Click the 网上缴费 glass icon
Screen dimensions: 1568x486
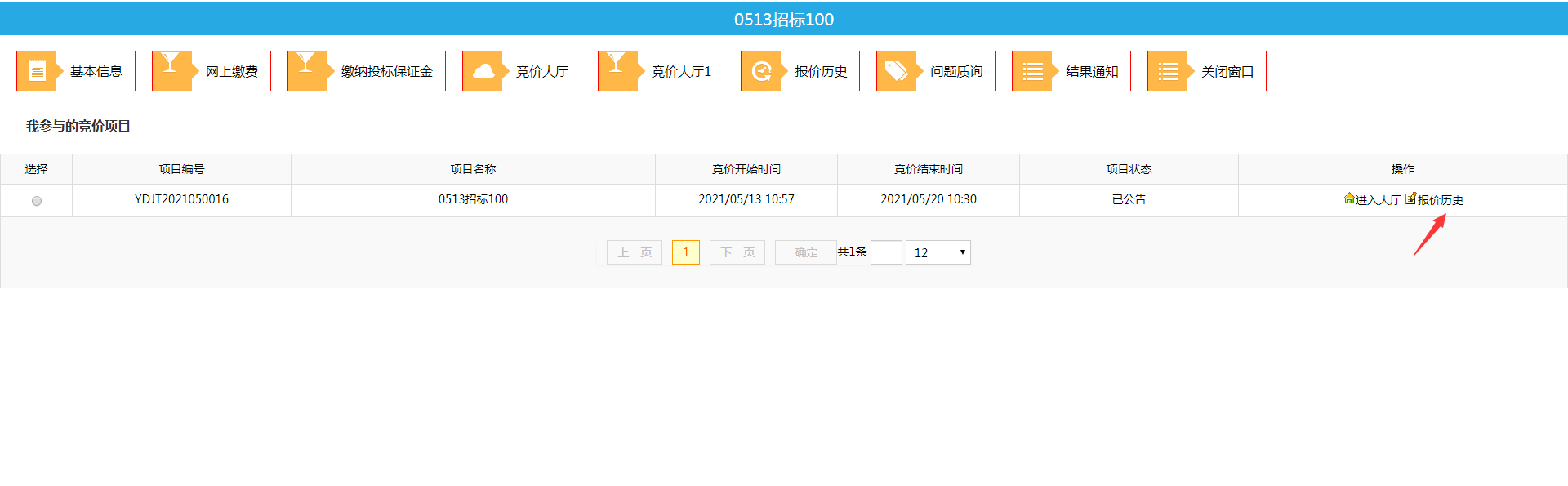[171, 65]
